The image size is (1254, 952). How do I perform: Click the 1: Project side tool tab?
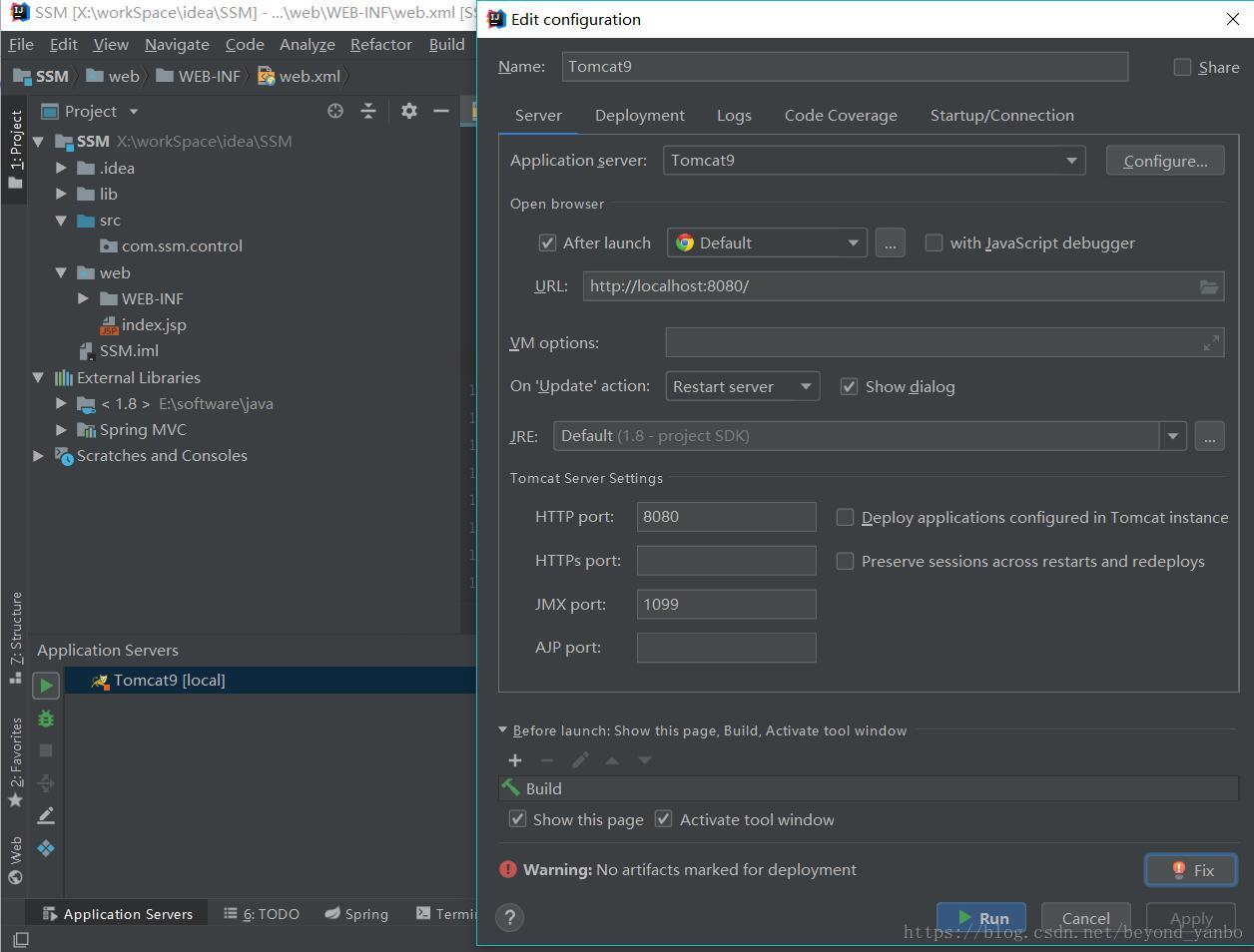pos(15,149)
